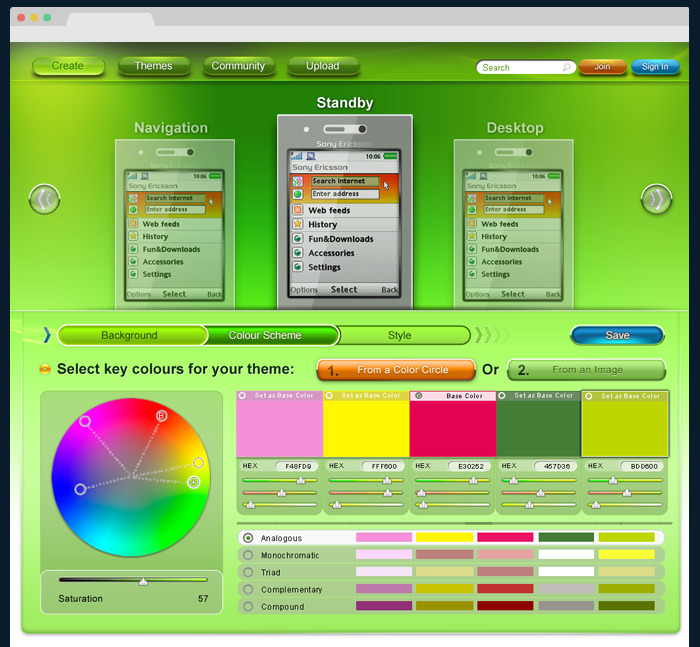This screenshot has width=700, height=647.
Task: Select the orange-yellow color wheel handle
Action: [198, 463]
